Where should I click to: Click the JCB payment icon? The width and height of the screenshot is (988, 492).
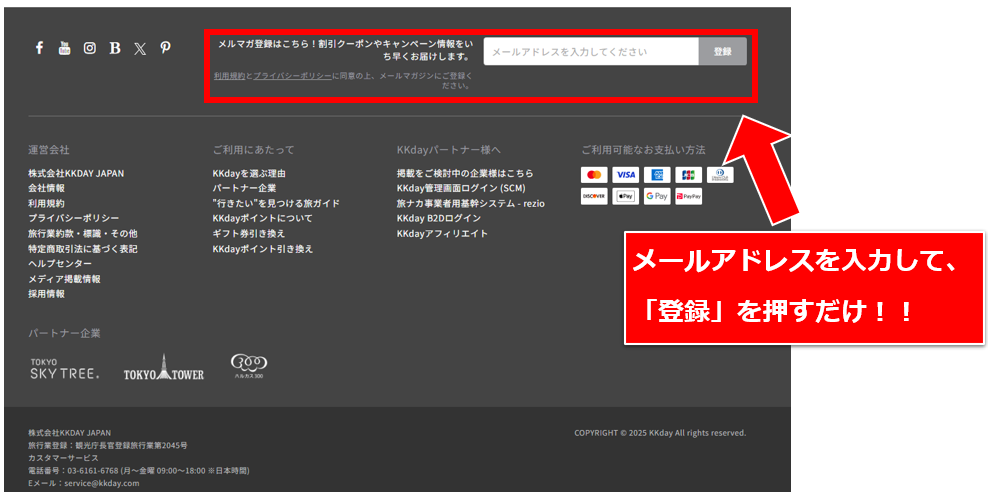[x=689, y=174]
